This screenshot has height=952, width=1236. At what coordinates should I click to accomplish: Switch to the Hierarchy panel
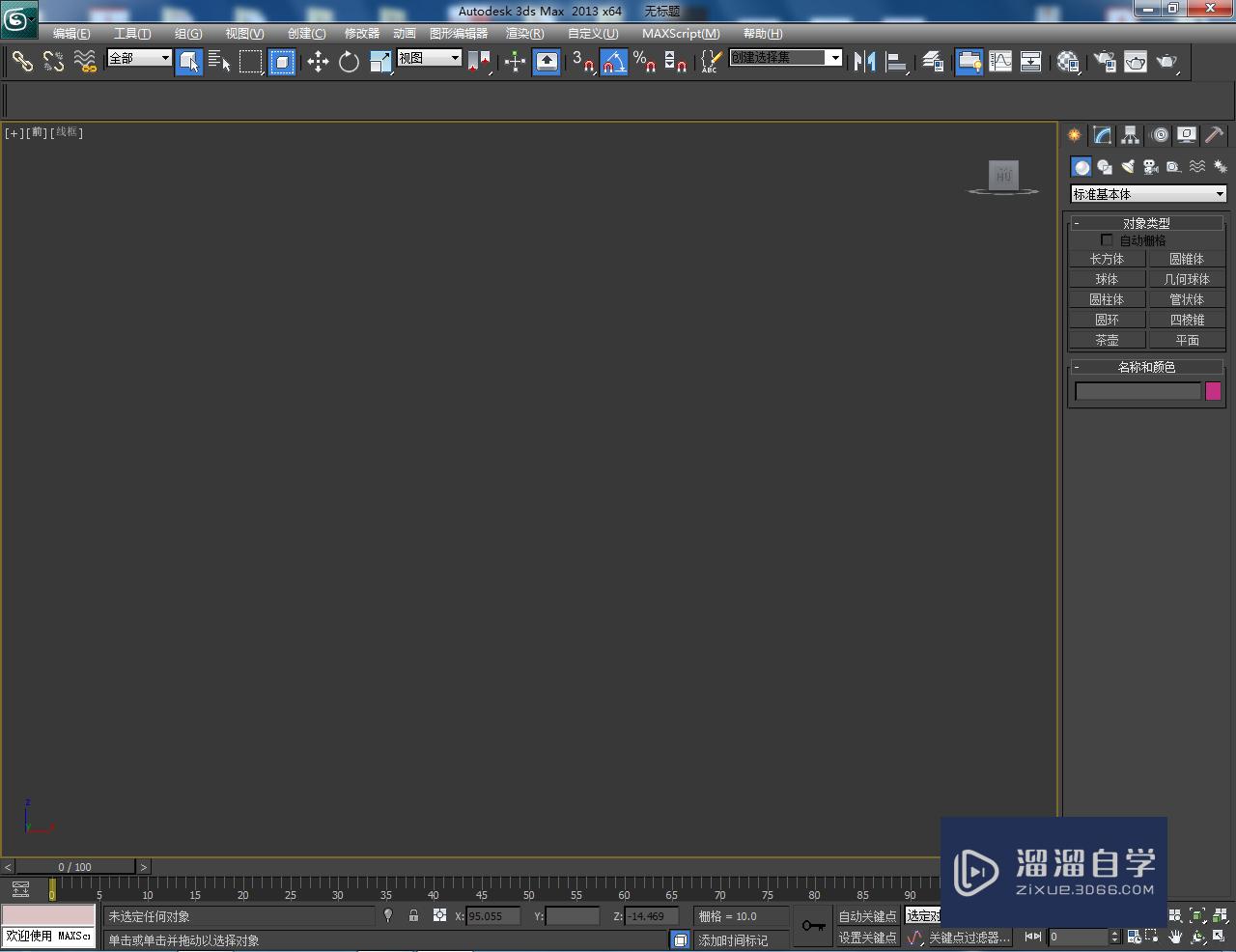1129,135
